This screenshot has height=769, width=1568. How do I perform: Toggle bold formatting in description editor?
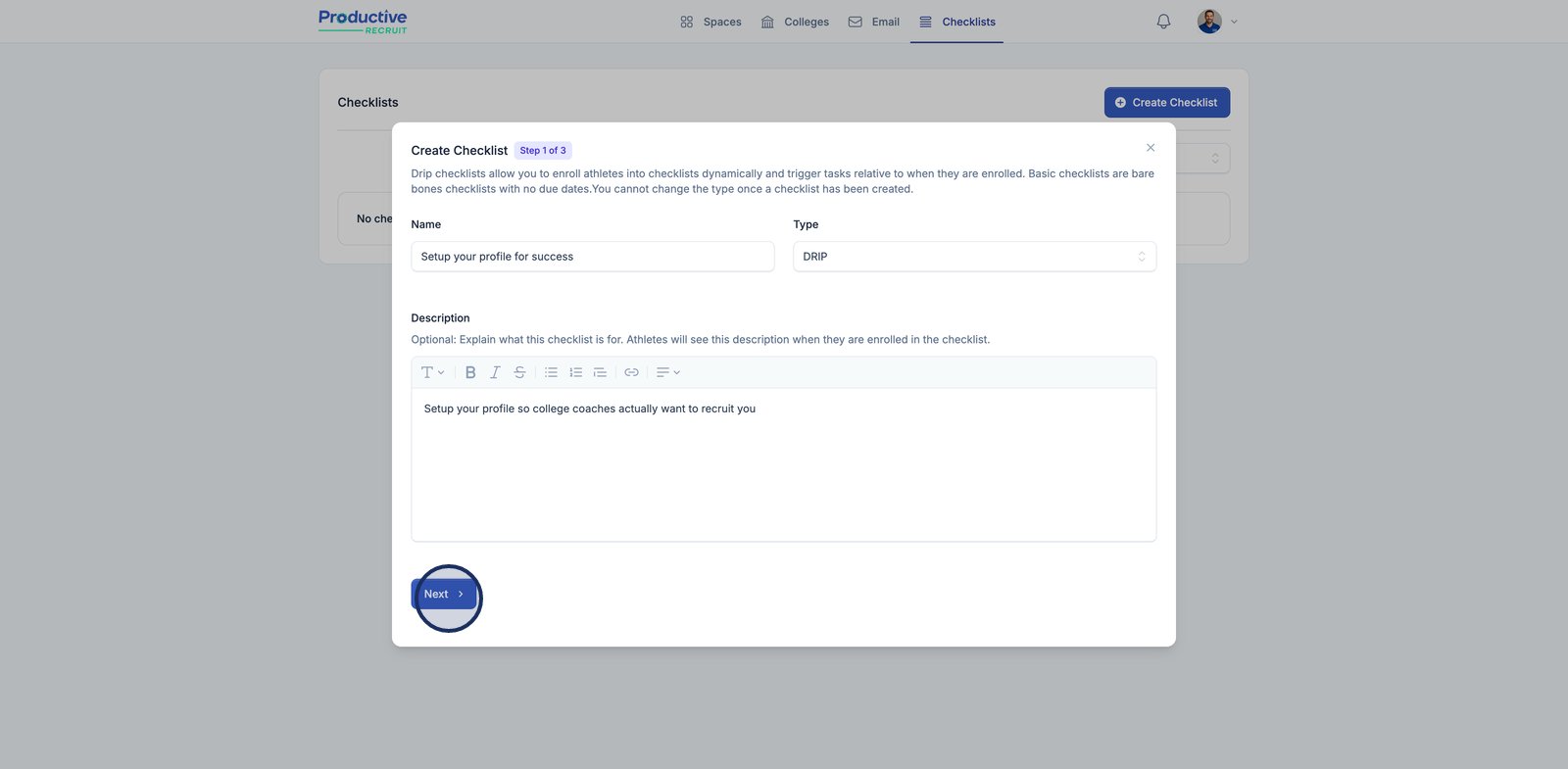[x=470, y=372]
